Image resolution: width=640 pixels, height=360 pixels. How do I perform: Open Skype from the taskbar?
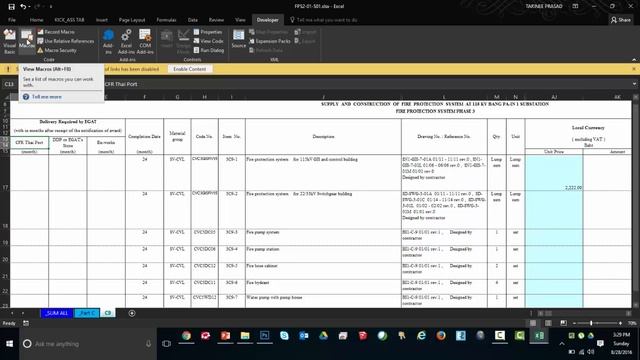(284, 336)
